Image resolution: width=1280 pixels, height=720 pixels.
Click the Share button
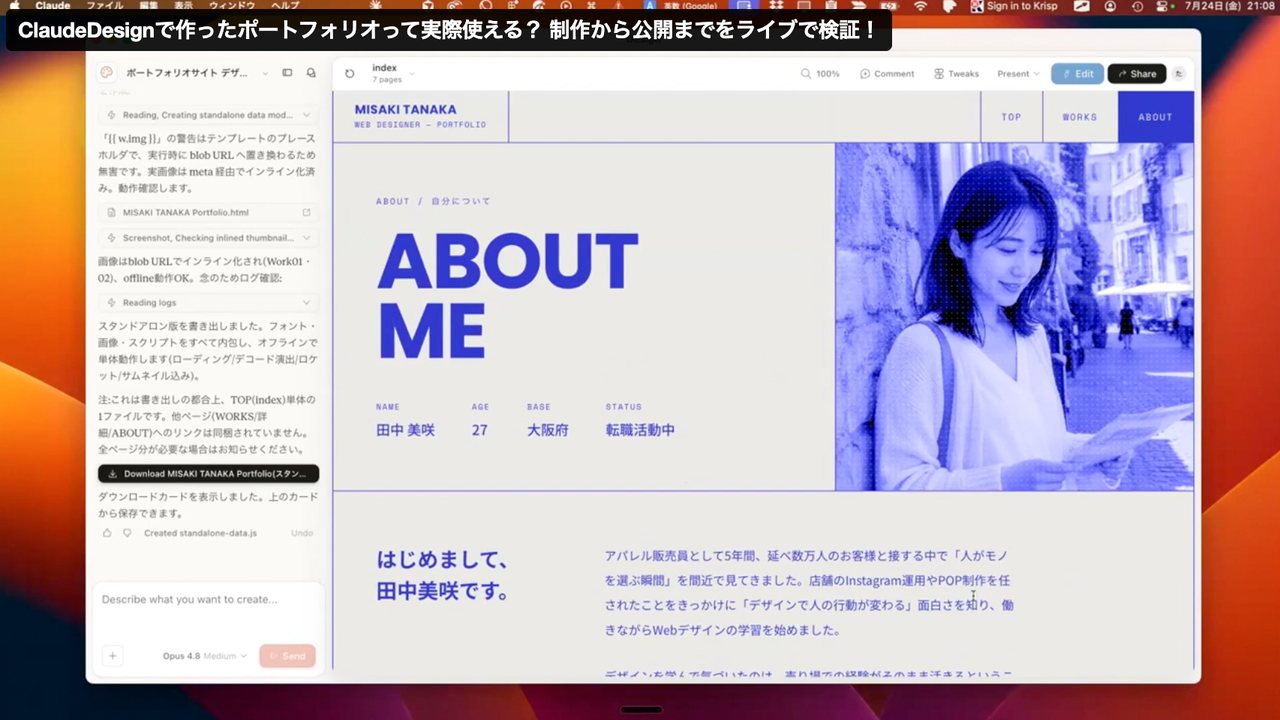click(1137, 74)
